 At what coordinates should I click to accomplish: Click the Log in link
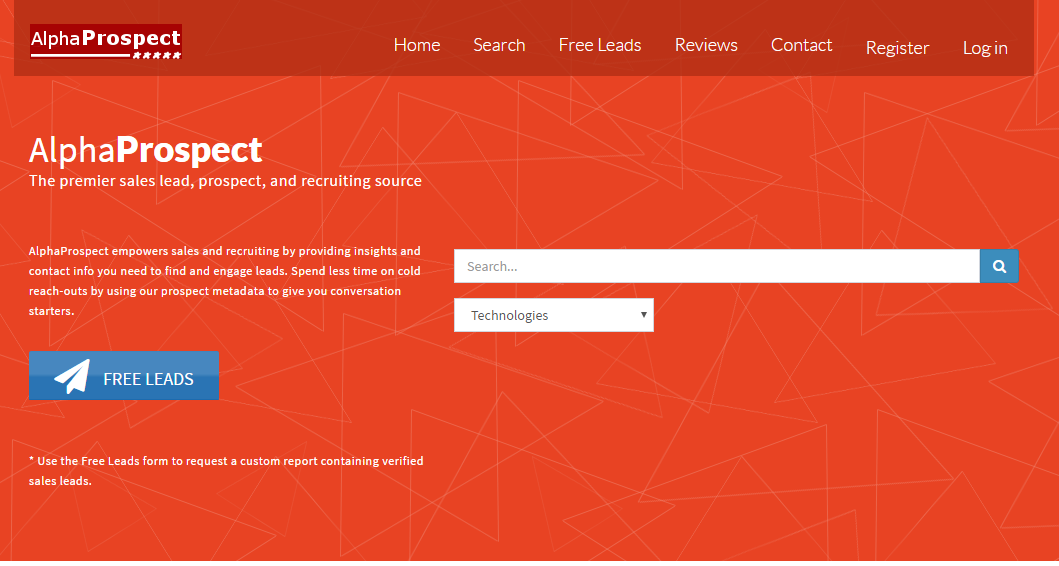[x=985, y=48]
